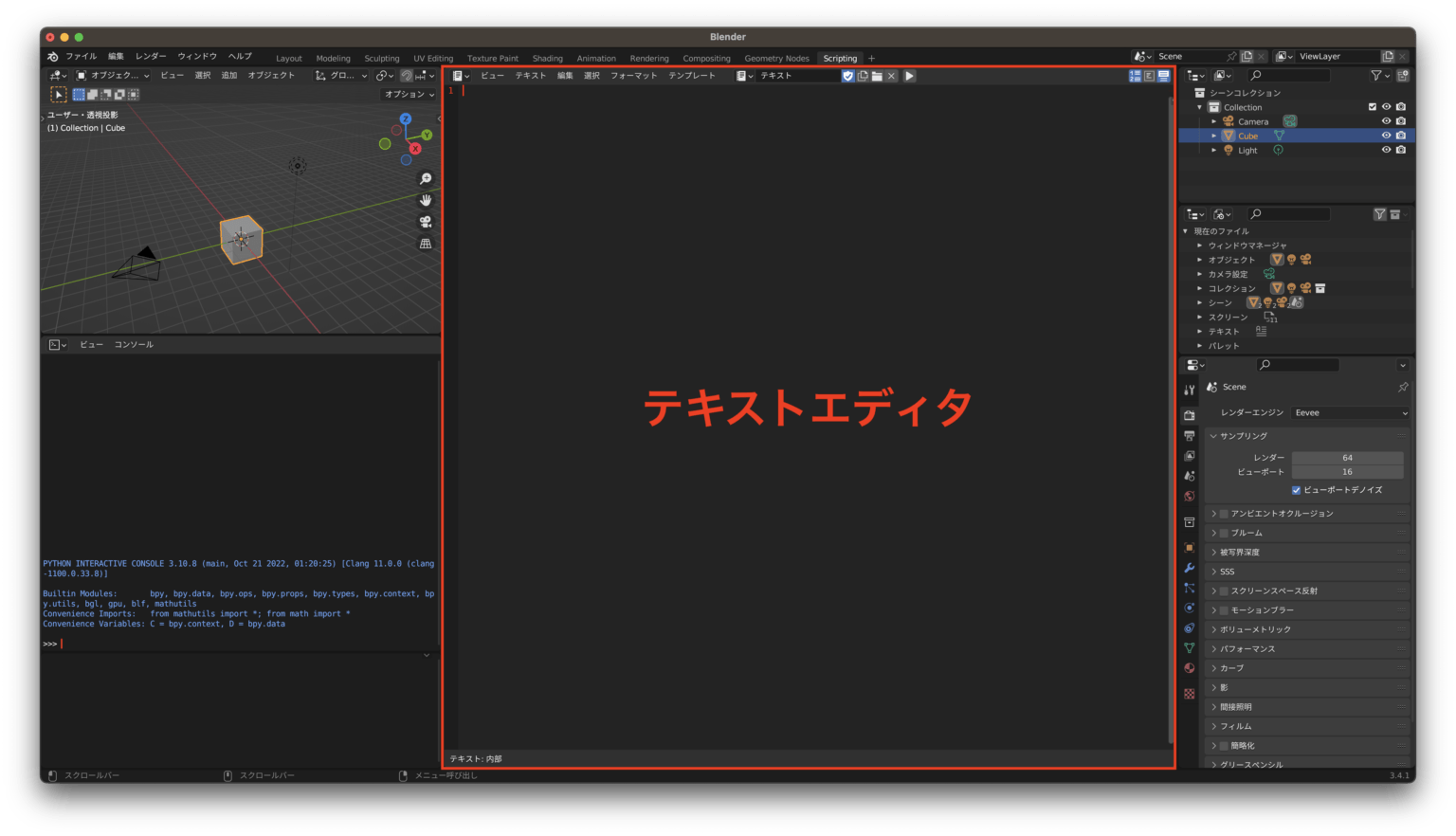Hide the Cube in the outliner
Image resolution: width=1456 pixels, height=836 pixels.
pyautogui.click(x=1386, y=135)
